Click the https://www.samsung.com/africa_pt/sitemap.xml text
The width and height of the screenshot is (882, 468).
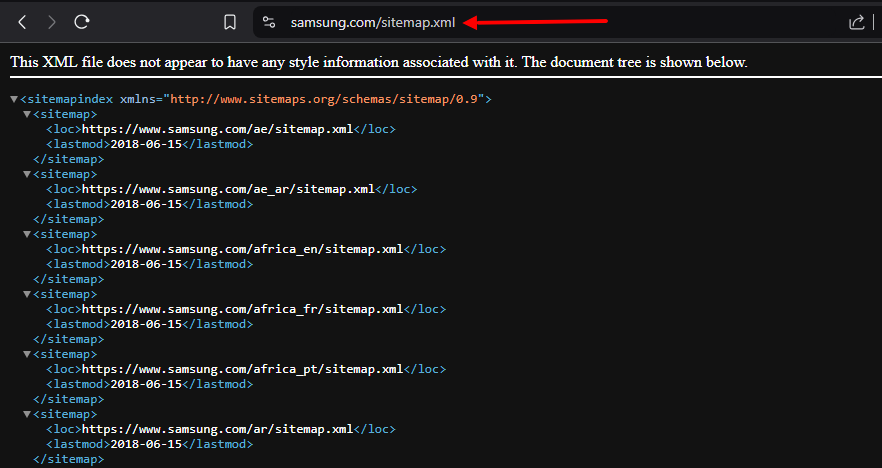(x=242, y=369)
